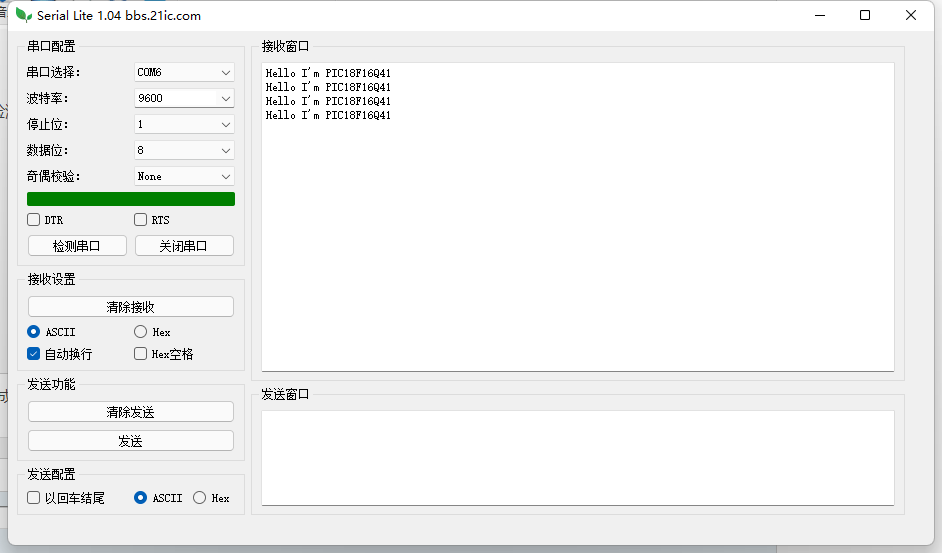Select Hex send mode radio button
This screenshot has height=553, width=942.
(x=199, y=498)
